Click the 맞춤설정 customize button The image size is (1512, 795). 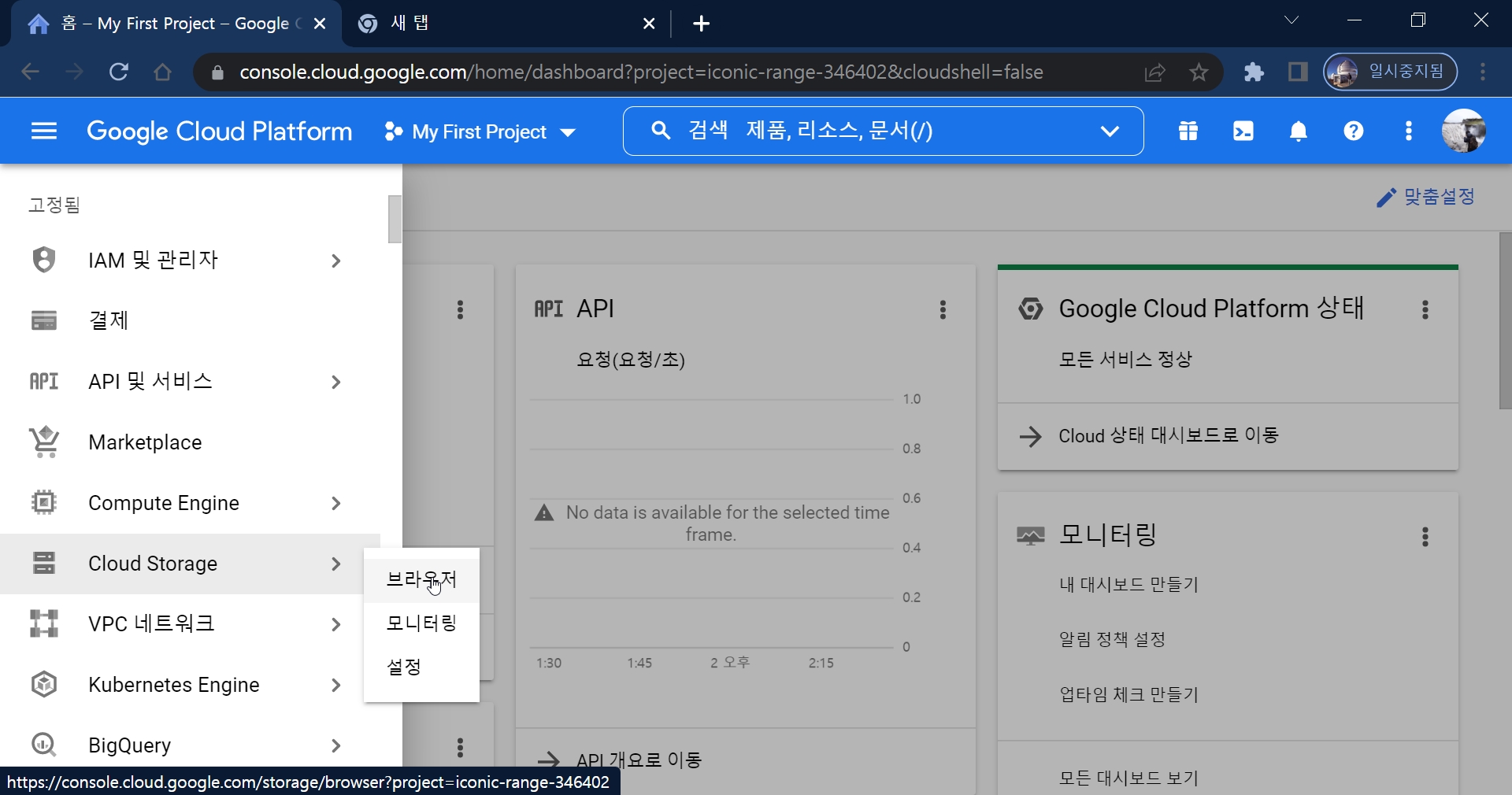click(x=1426, y=197)
